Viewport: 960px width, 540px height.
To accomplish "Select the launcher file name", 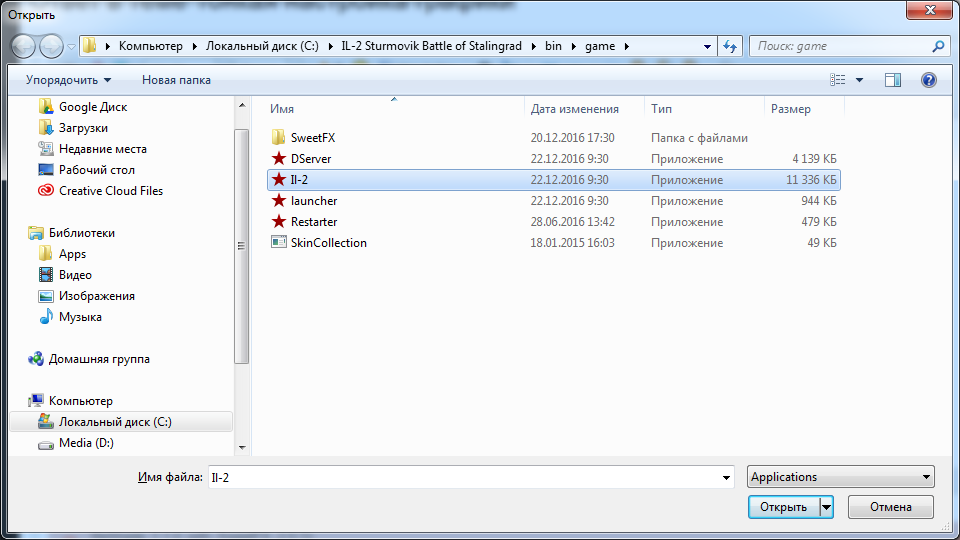I will pyautogui.click(x=313, y=201).
